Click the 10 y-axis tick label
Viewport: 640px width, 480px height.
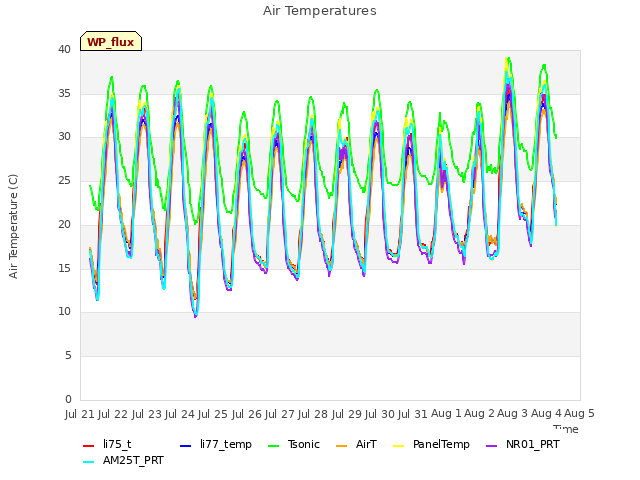pos(64,312)
